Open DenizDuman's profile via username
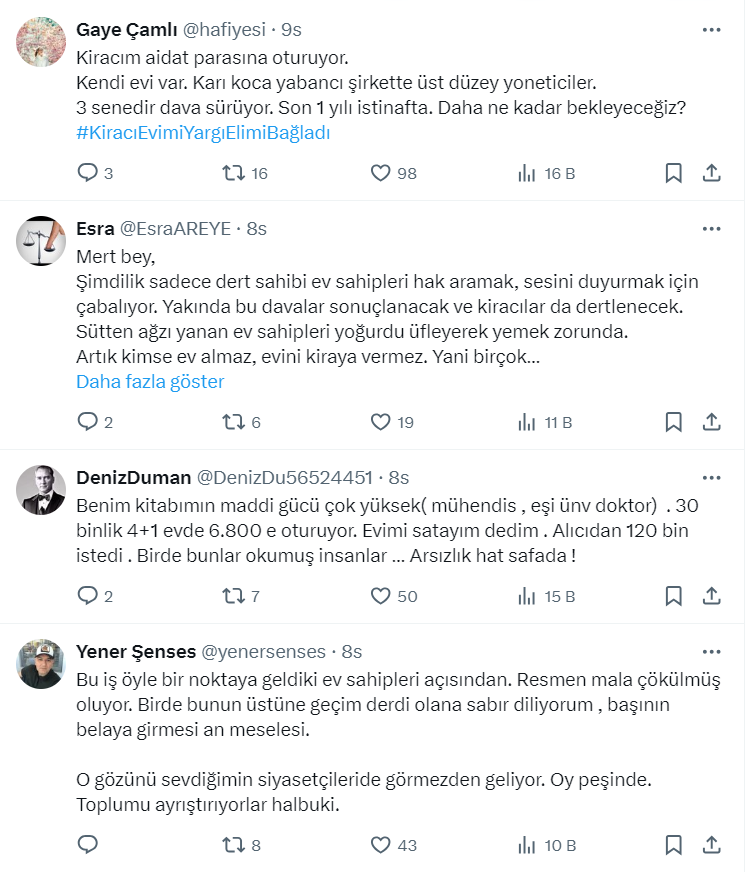 (134, 478)
